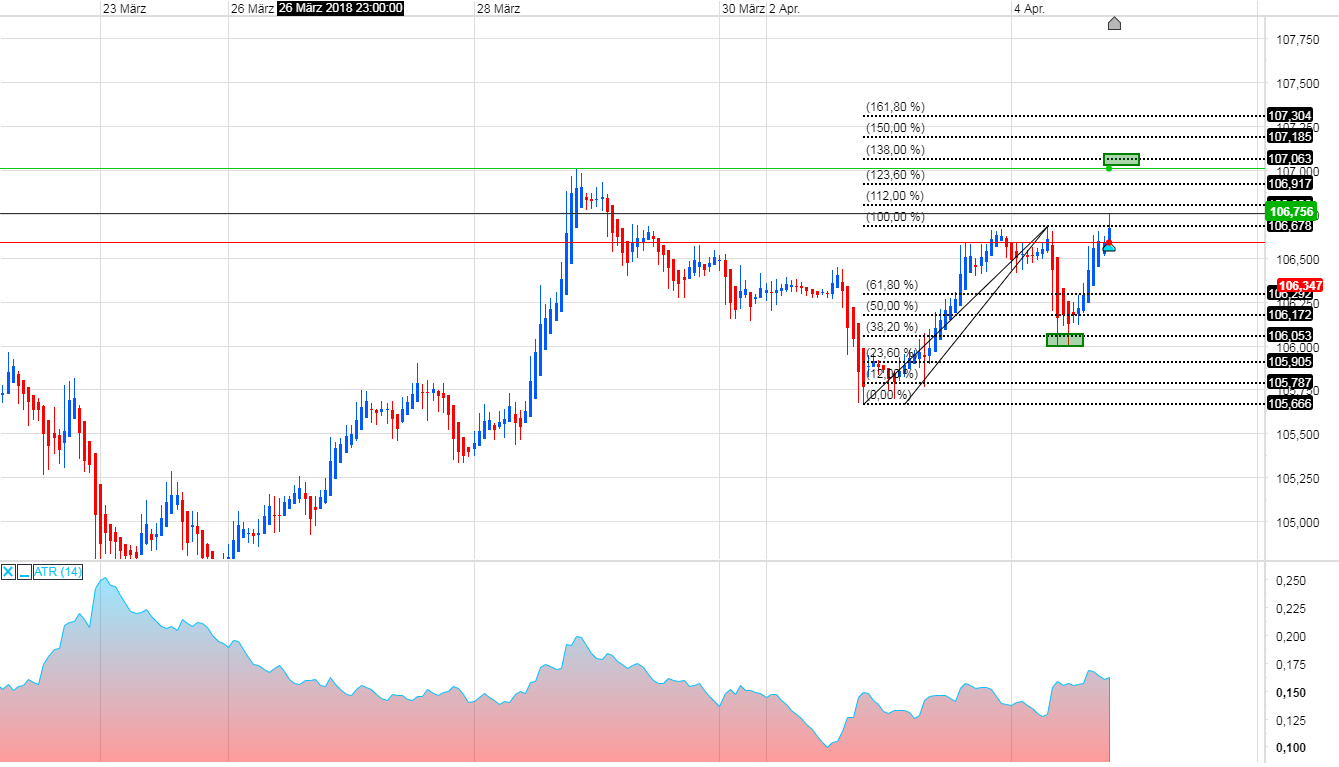Image resolution: width=1339 pixels, height=767 pixels.
Task: Select the 105,787 price level on the axis
Action: (x=1291, y=382)
